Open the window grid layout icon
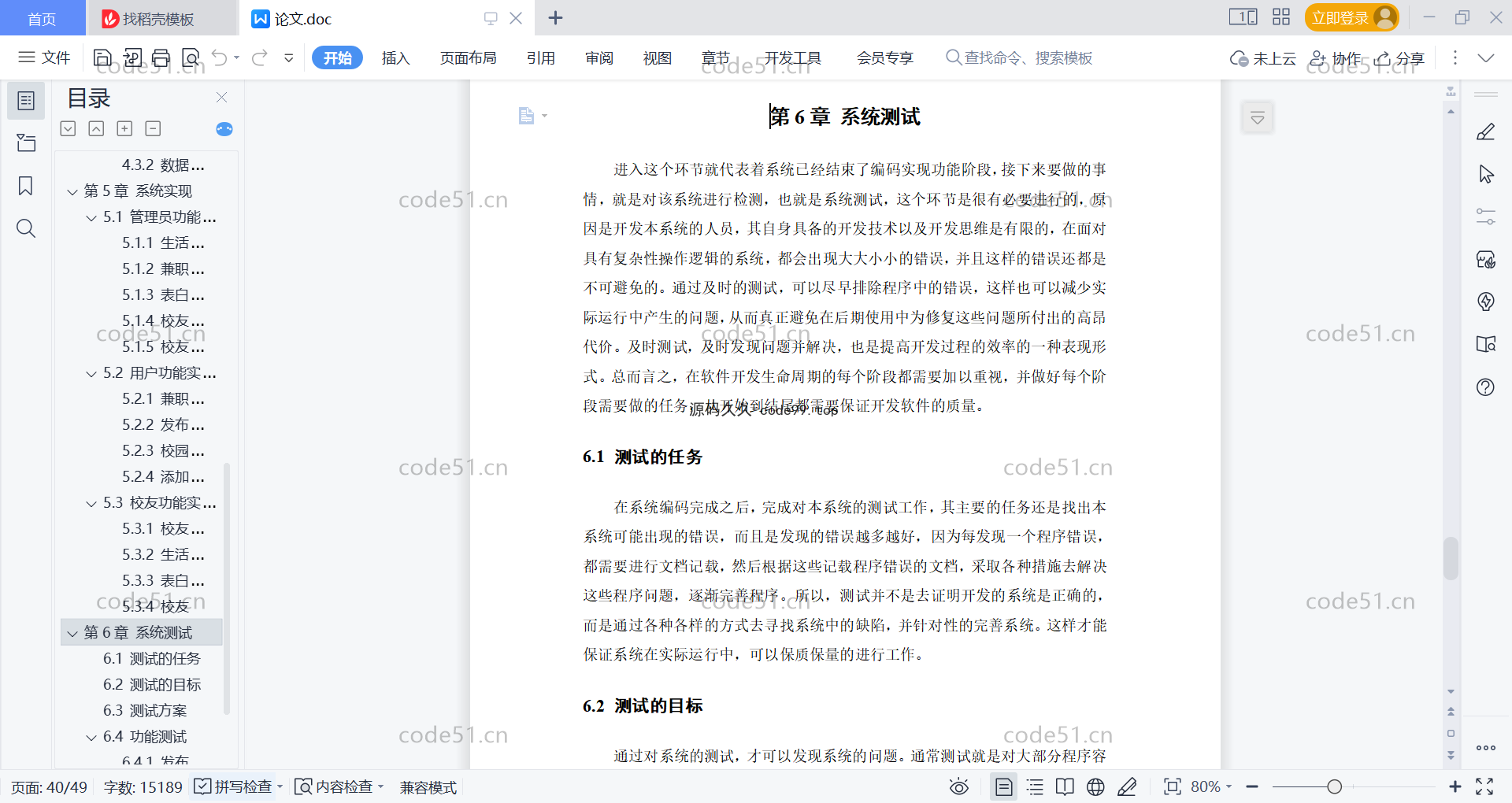This screenshot has width=1512, height=803. click(1281, 17)
